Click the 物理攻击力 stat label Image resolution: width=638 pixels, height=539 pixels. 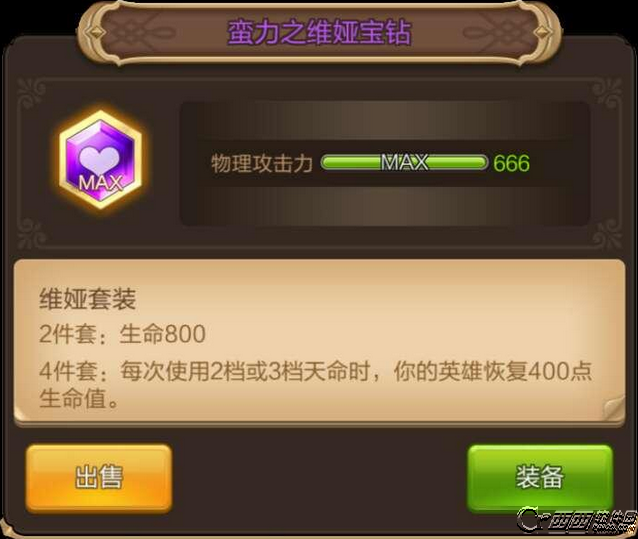coord(262,164)
